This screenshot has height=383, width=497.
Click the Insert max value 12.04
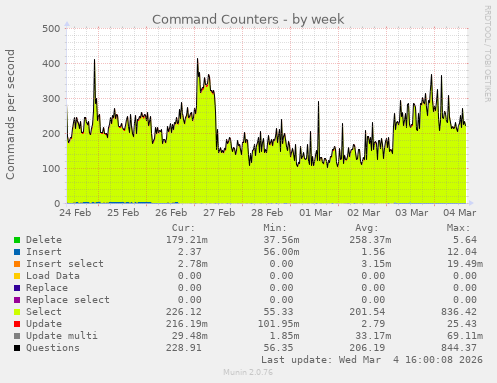point(462,252)
